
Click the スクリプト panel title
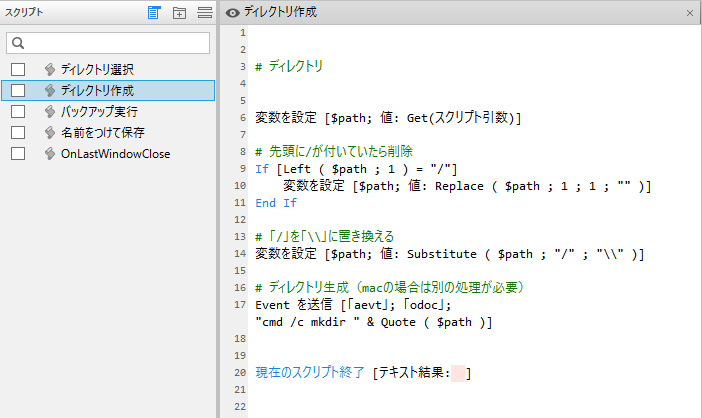pos(24,13)
